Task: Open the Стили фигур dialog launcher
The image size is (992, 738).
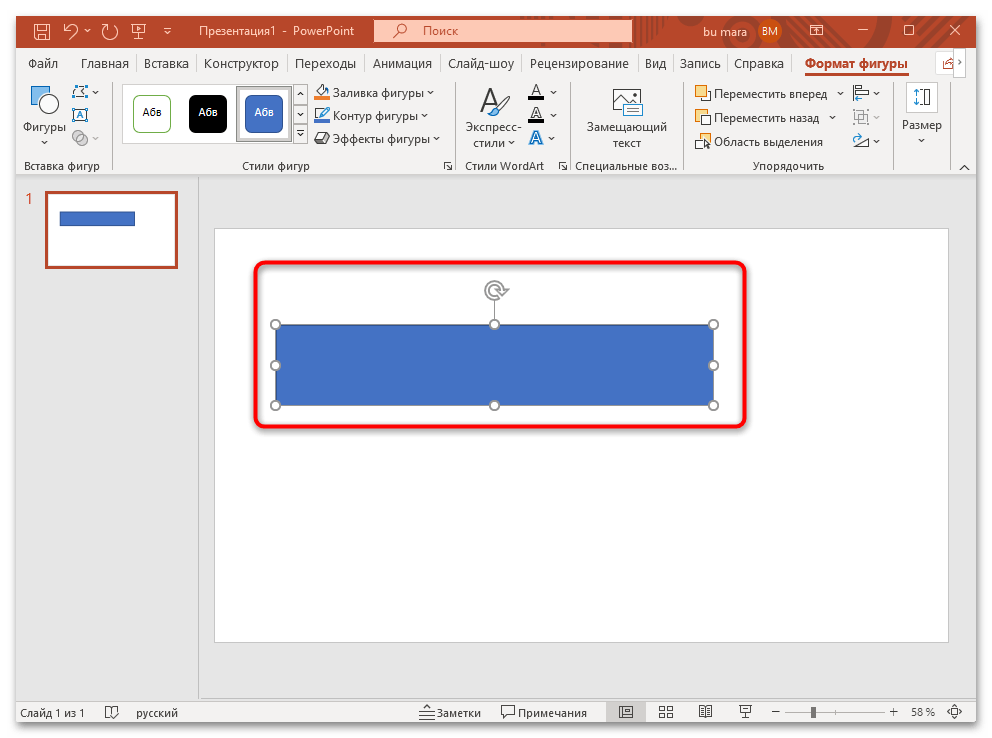Action: [447, 166]
